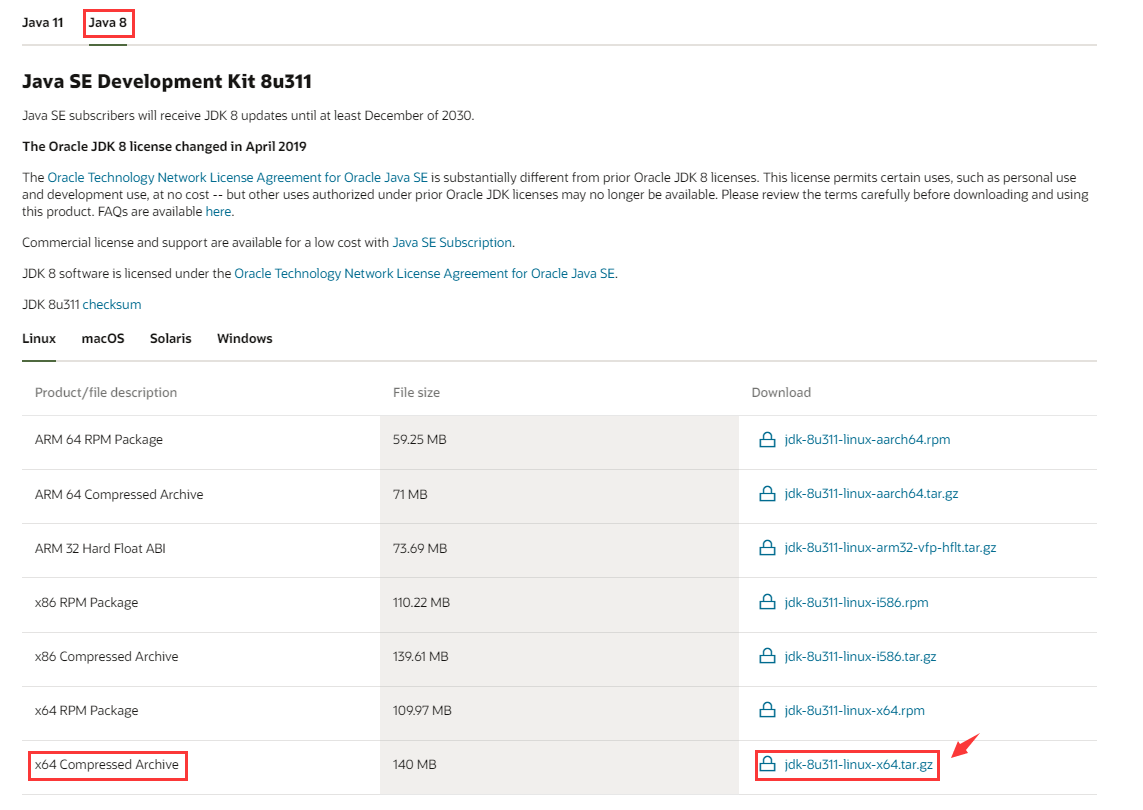Open the JDK 8u311 checksum link
The height and width of the screenshot is (810, 1143).
[112, 305]
